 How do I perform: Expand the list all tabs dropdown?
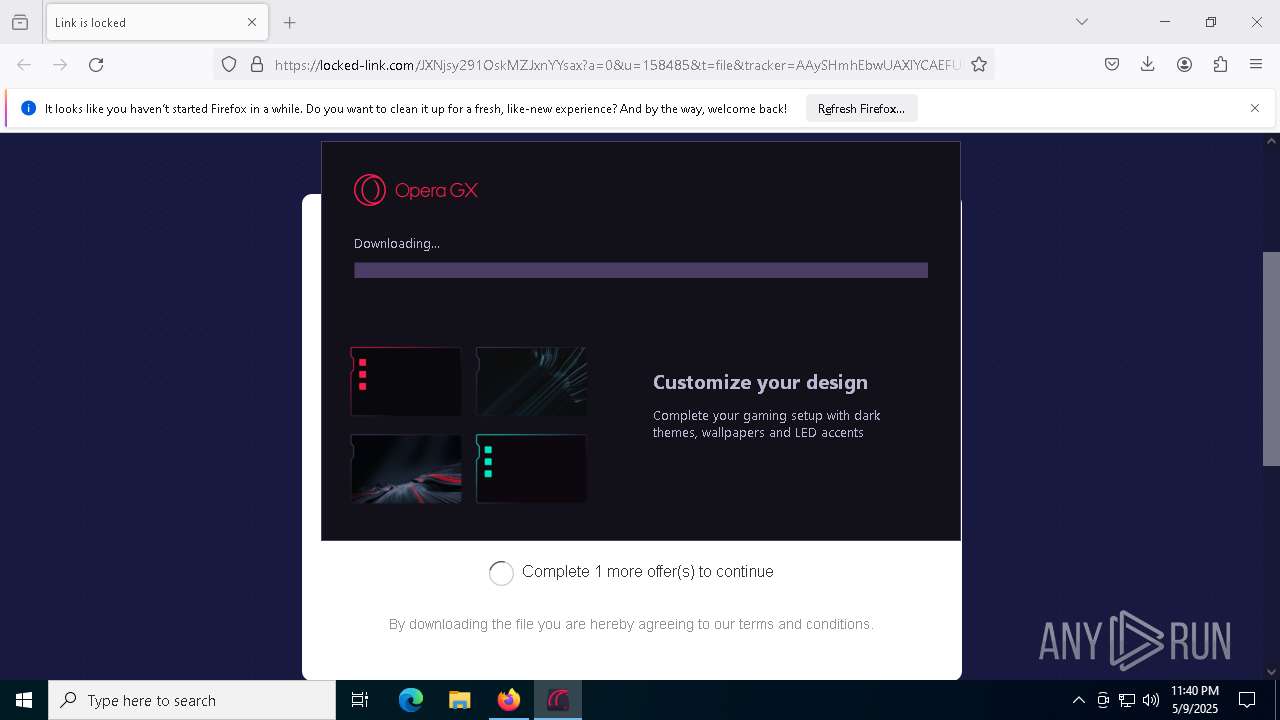pos(1082,22)
